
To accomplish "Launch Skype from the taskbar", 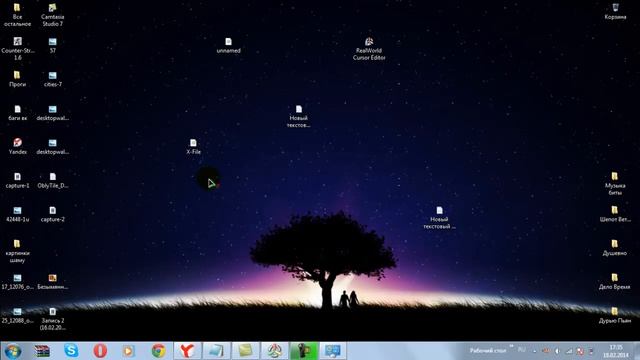I will point(71,351).
